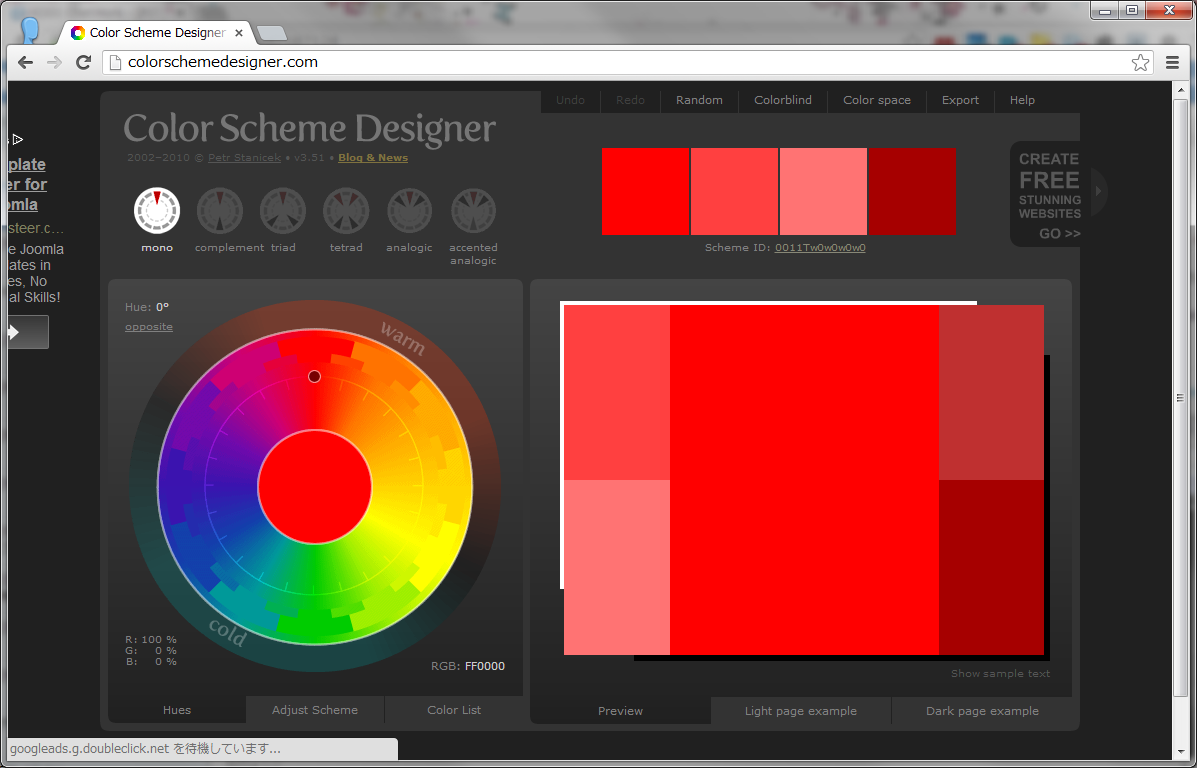Click the RGB FF0000 value
The width and height of the screenshot is (1197, 768).
point(485,666)
